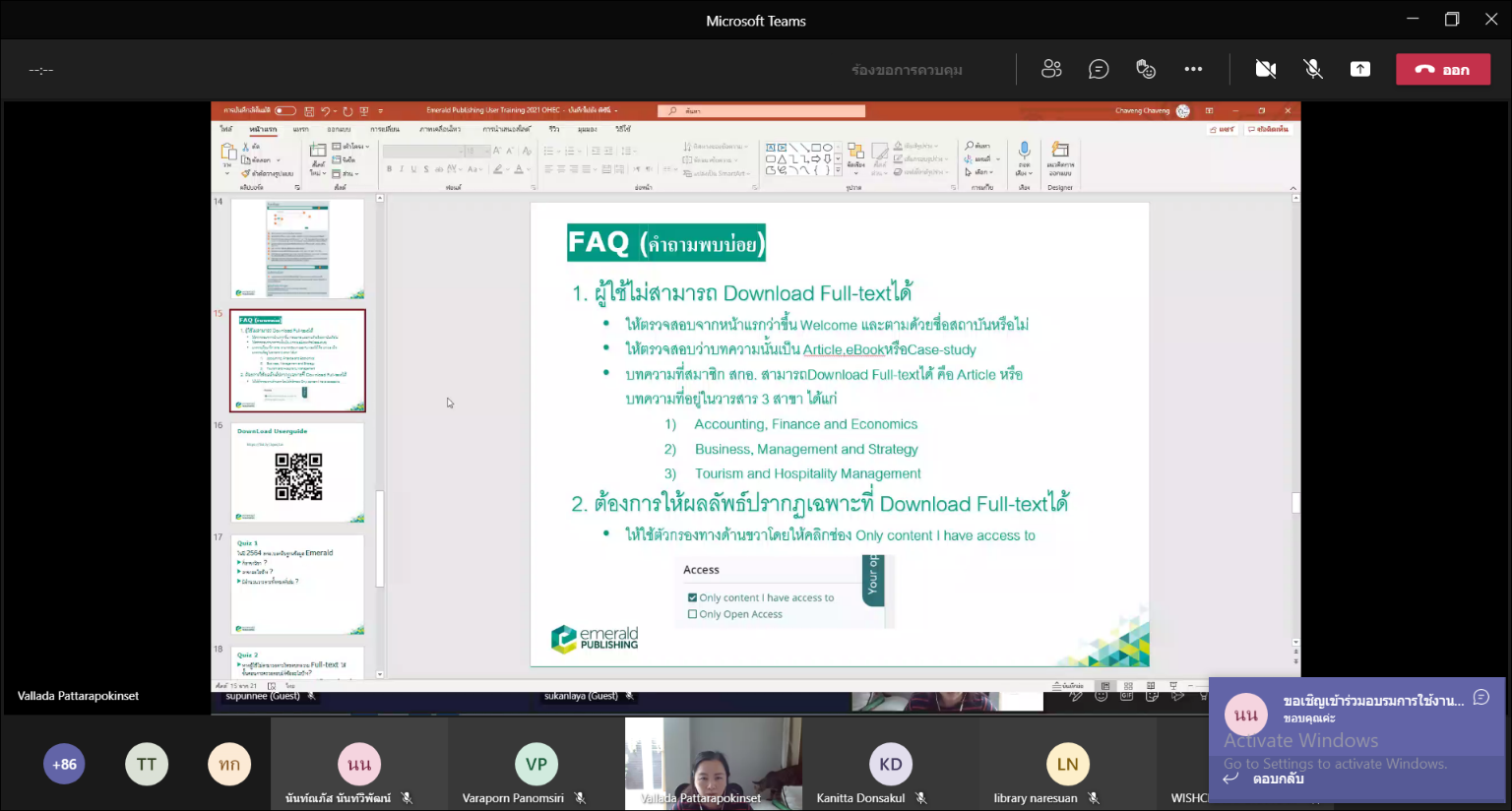Screen dimensions: 1512x811
Task: Unmute the microphone
Action: [1313, 69]
